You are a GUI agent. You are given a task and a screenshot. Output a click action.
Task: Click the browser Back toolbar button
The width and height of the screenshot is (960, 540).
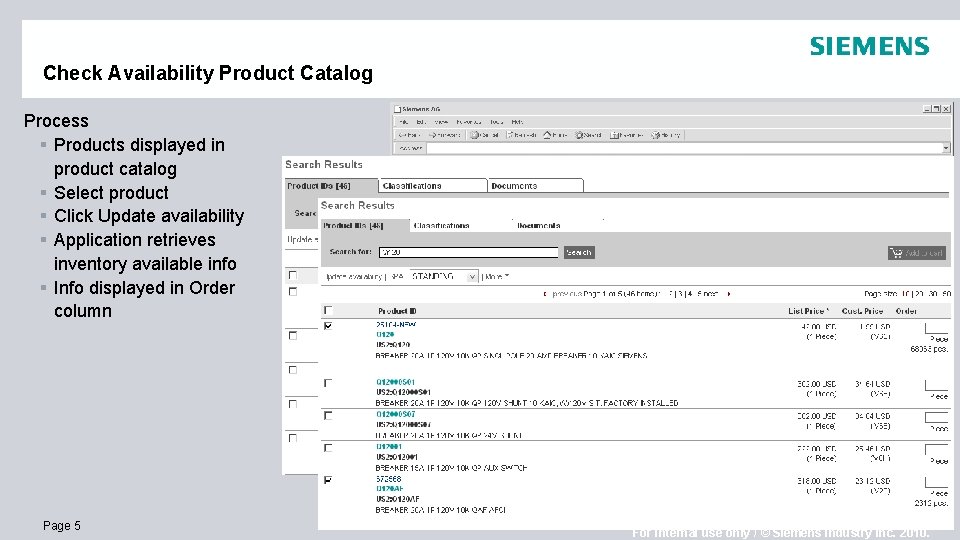click(409, 135)
